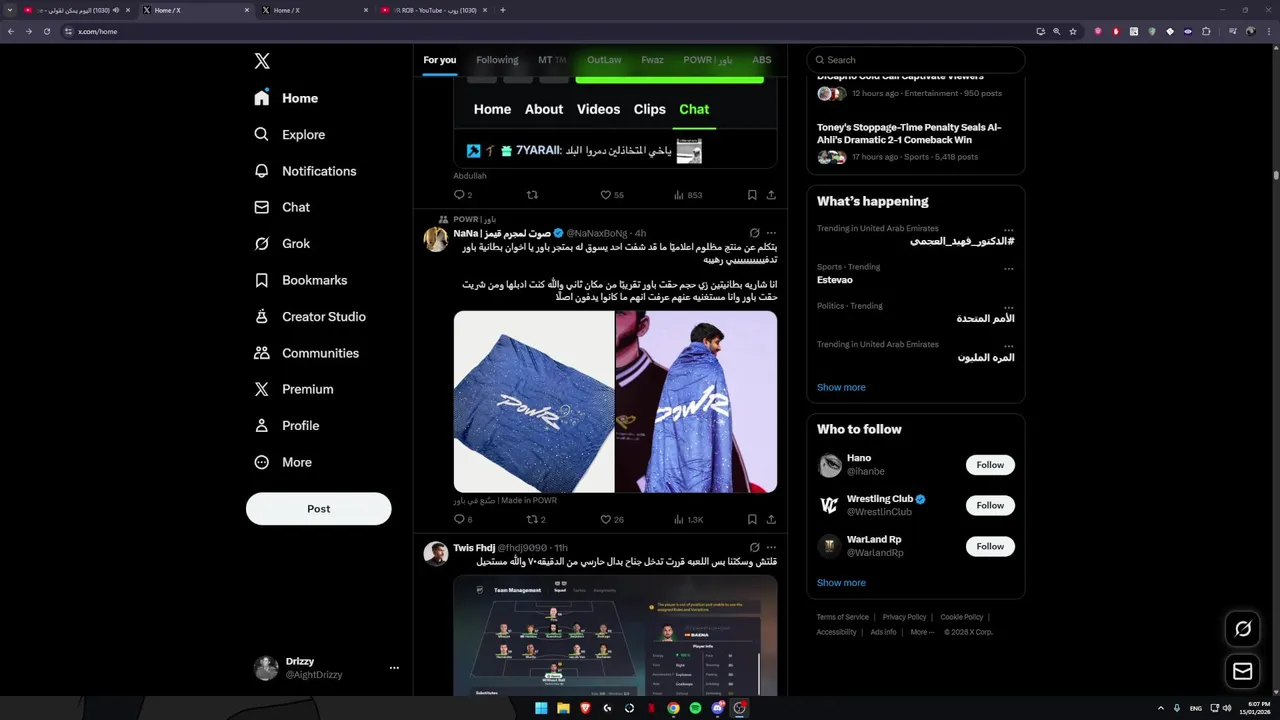This screenshot has width=1280, height=720.
Task: Switch to the OutLaw list tab
Action: [604, 60]
